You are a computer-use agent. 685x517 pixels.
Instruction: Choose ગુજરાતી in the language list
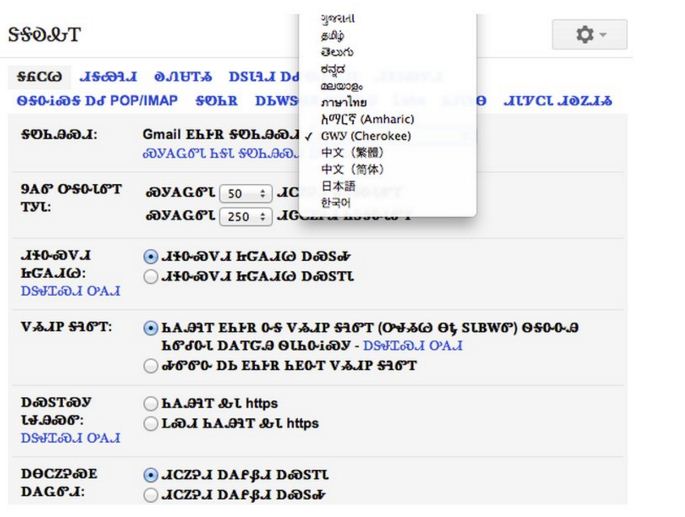pos(338,18)
